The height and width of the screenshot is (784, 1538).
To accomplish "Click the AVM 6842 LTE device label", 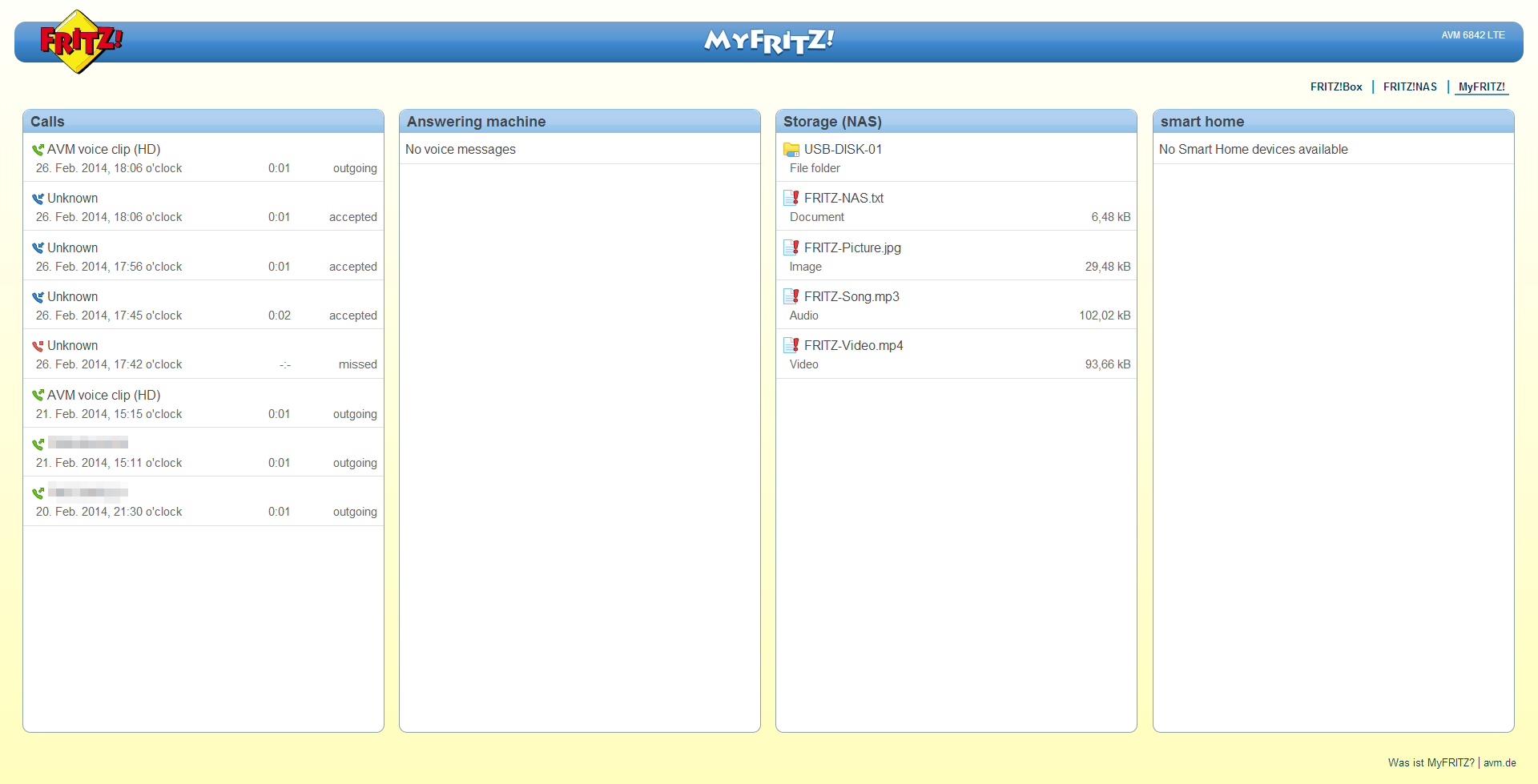I will point(1473,35).
